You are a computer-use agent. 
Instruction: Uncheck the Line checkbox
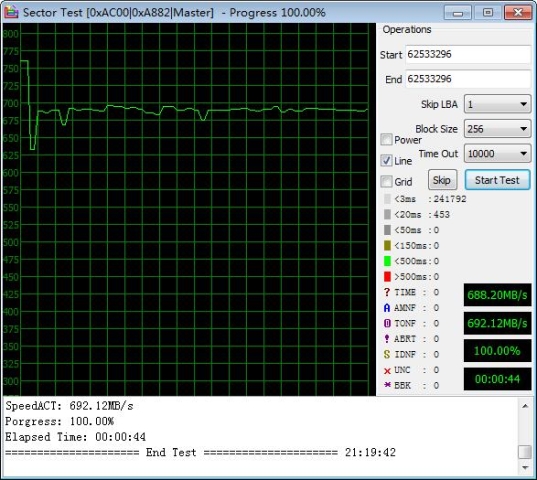click(x=386, y=160)
